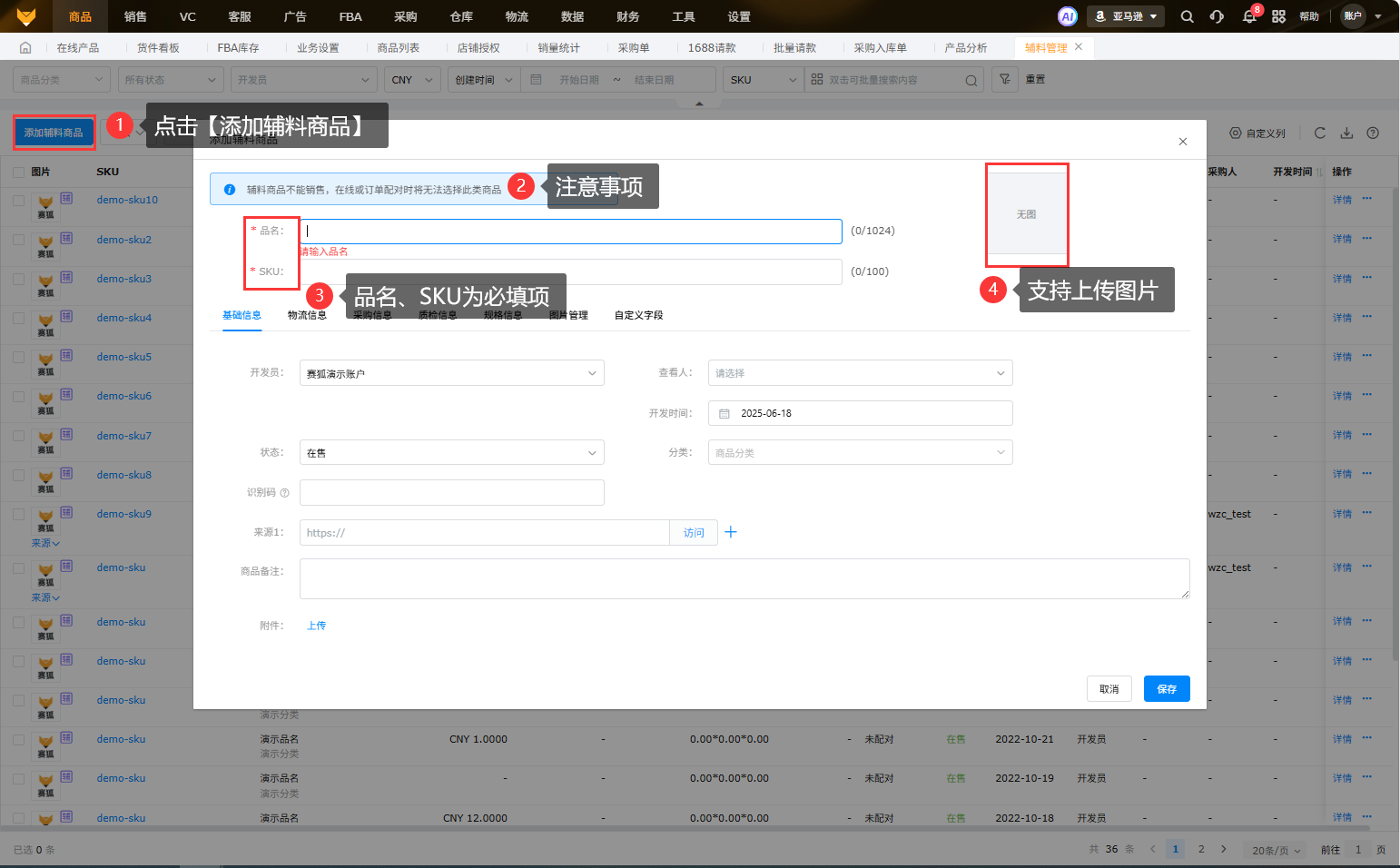Click the blue 保存 button
Screen dimensions: 1400x868
click(x=1167, y=689)
